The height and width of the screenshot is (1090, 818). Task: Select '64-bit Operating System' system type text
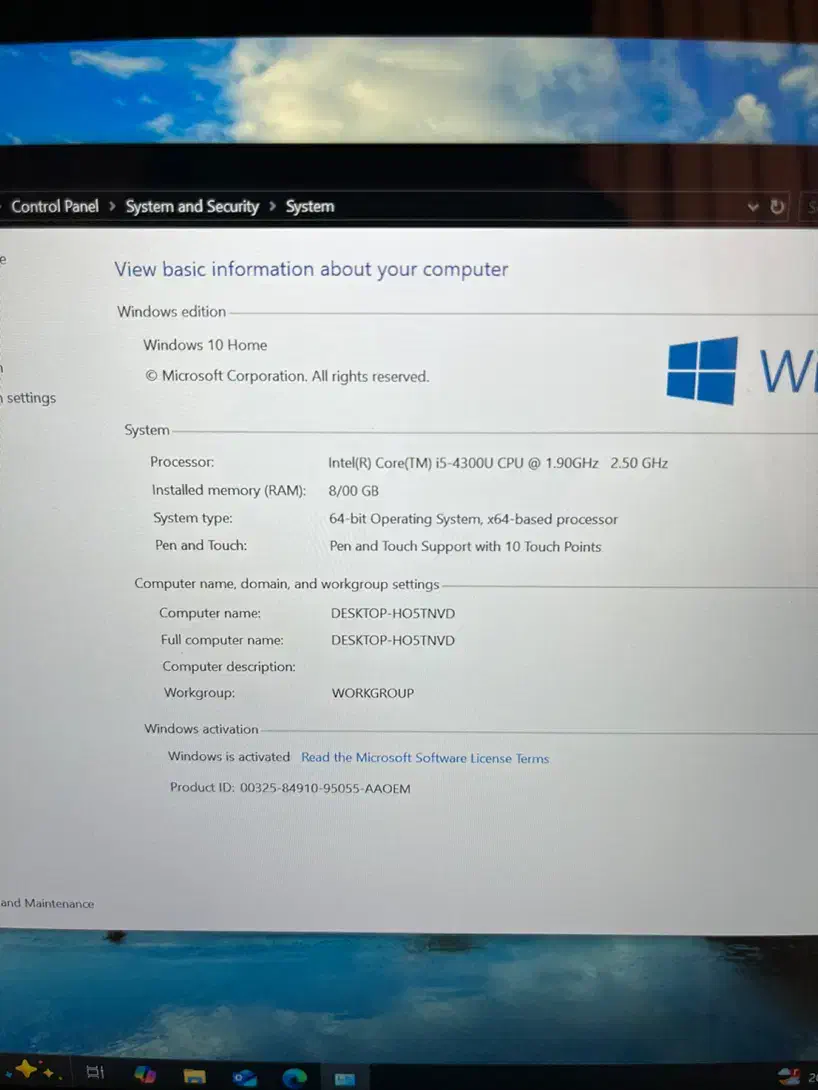pyautogui.click(x=404, y=519)
